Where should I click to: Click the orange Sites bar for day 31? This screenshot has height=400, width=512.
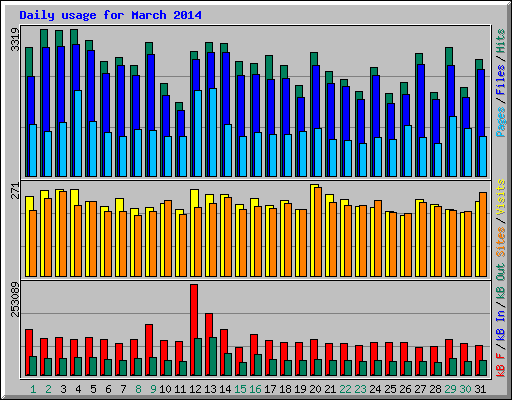tap(483, 234)
